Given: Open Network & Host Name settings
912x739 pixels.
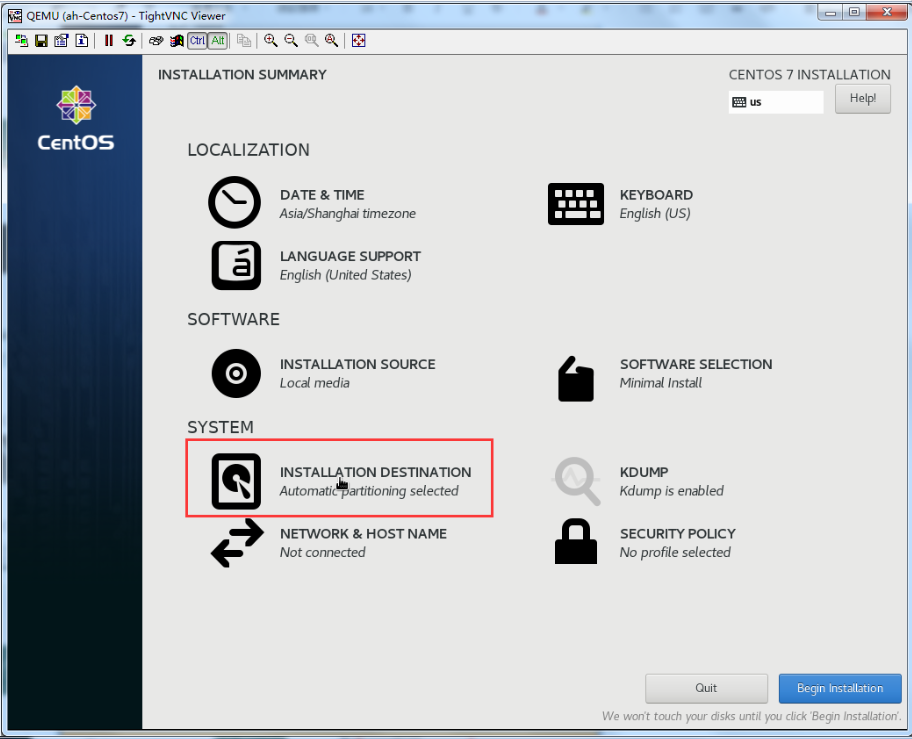Looking at the screenshot, I should [x=237, y=543].
